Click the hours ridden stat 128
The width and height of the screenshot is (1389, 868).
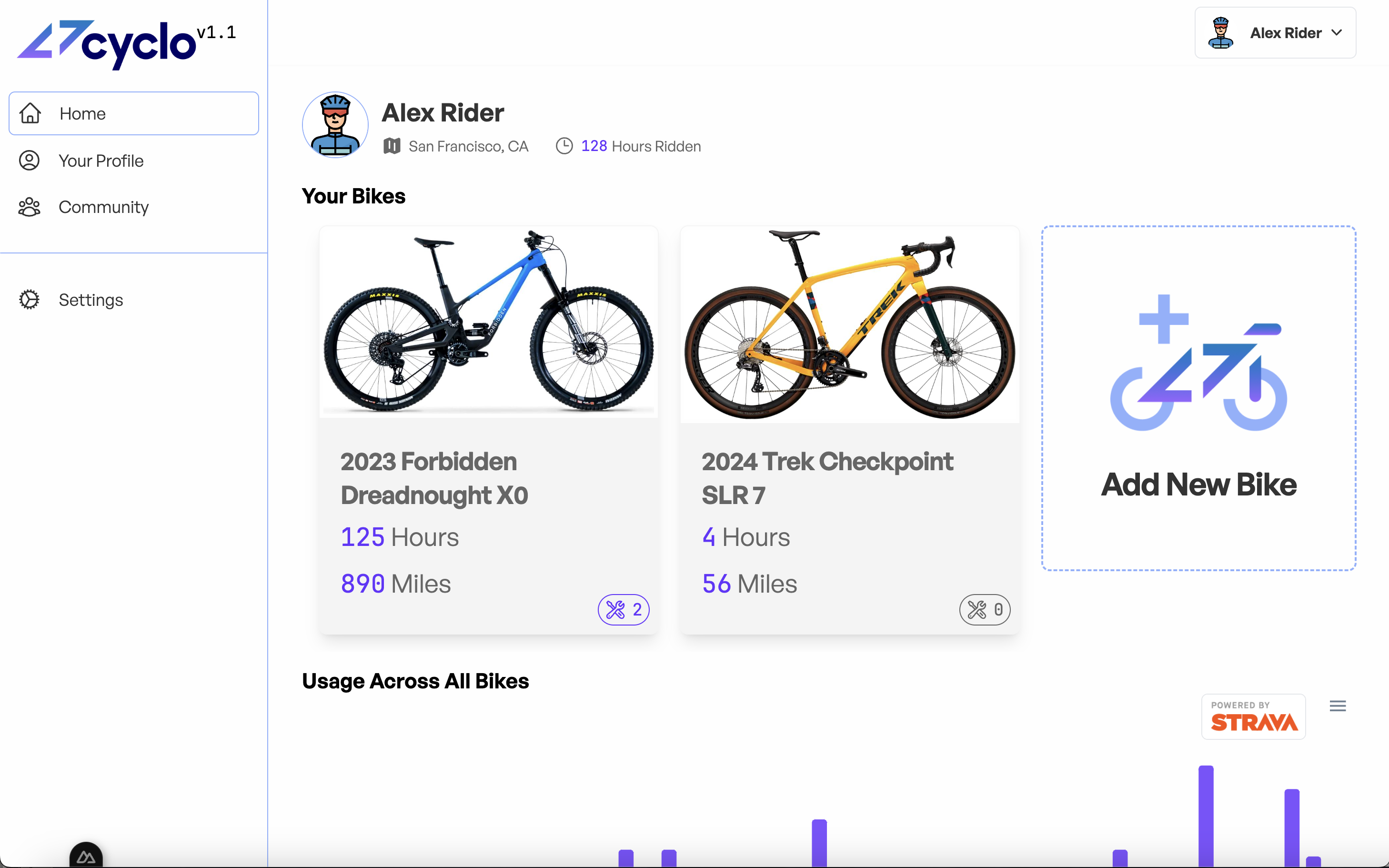[x=593, y=145]
